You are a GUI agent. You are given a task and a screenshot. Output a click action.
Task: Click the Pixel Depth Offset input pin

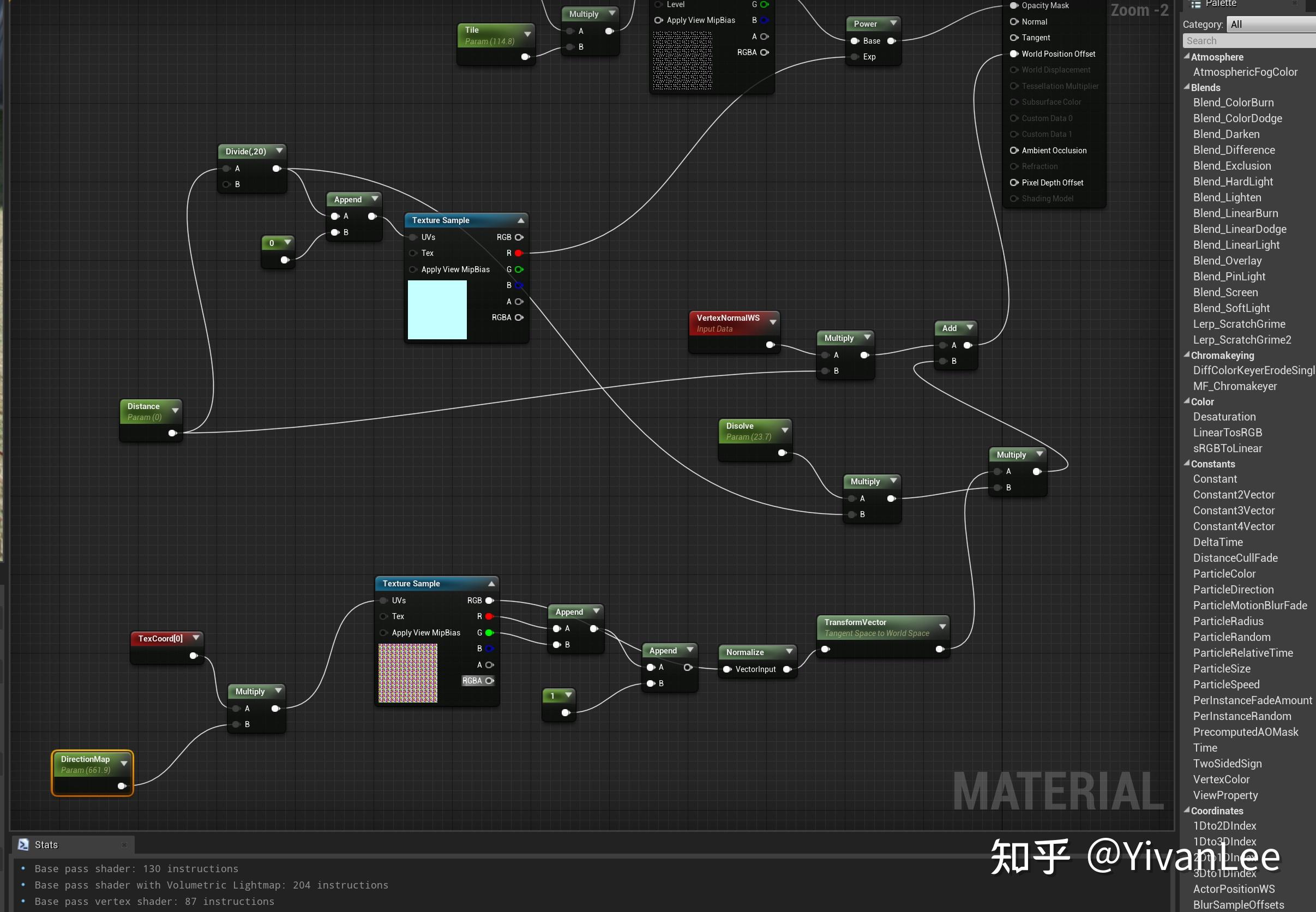[1014, 183]
